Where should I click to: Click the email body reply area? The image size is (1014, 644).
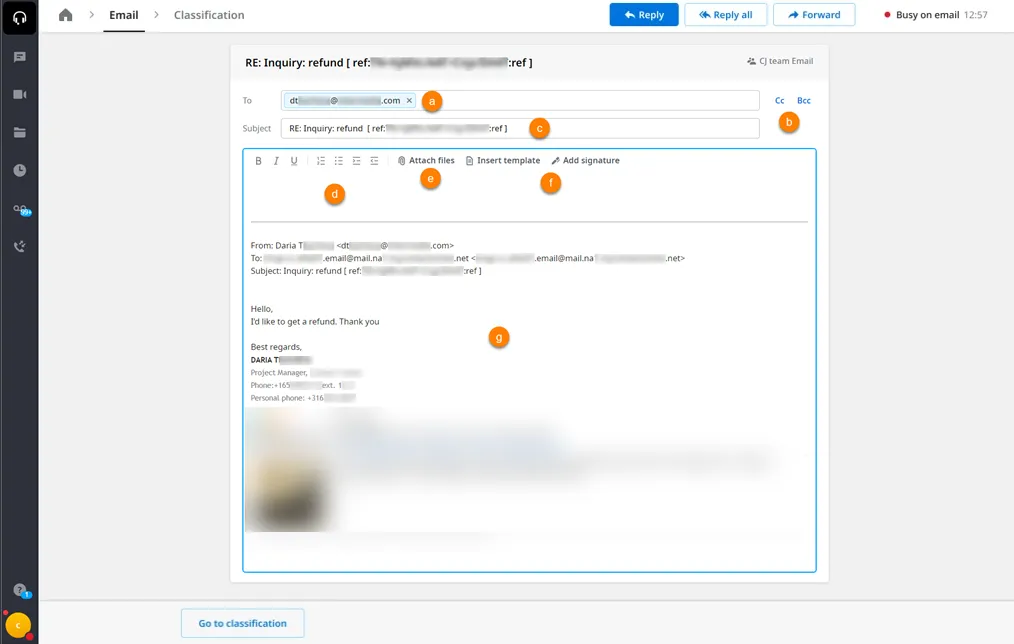point(529,197)
